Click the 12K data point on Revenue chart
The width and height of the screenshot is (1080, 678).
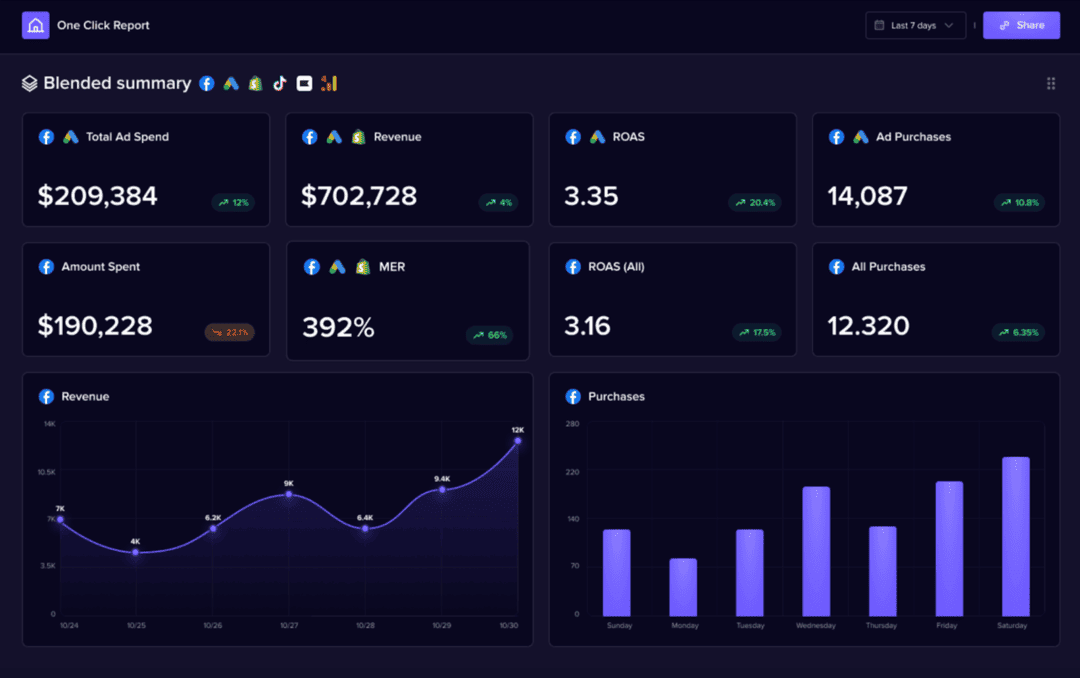point(518,441)
